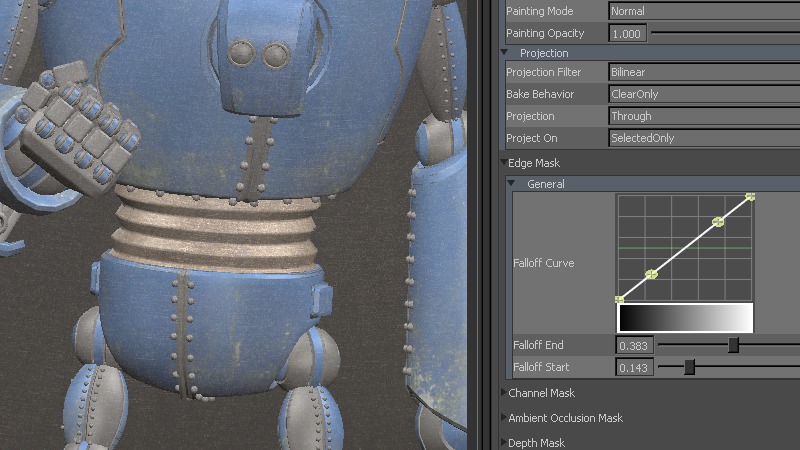Click the Projection Filter label
Viewport: 800px width, 450px height.
tap(543, 72)
